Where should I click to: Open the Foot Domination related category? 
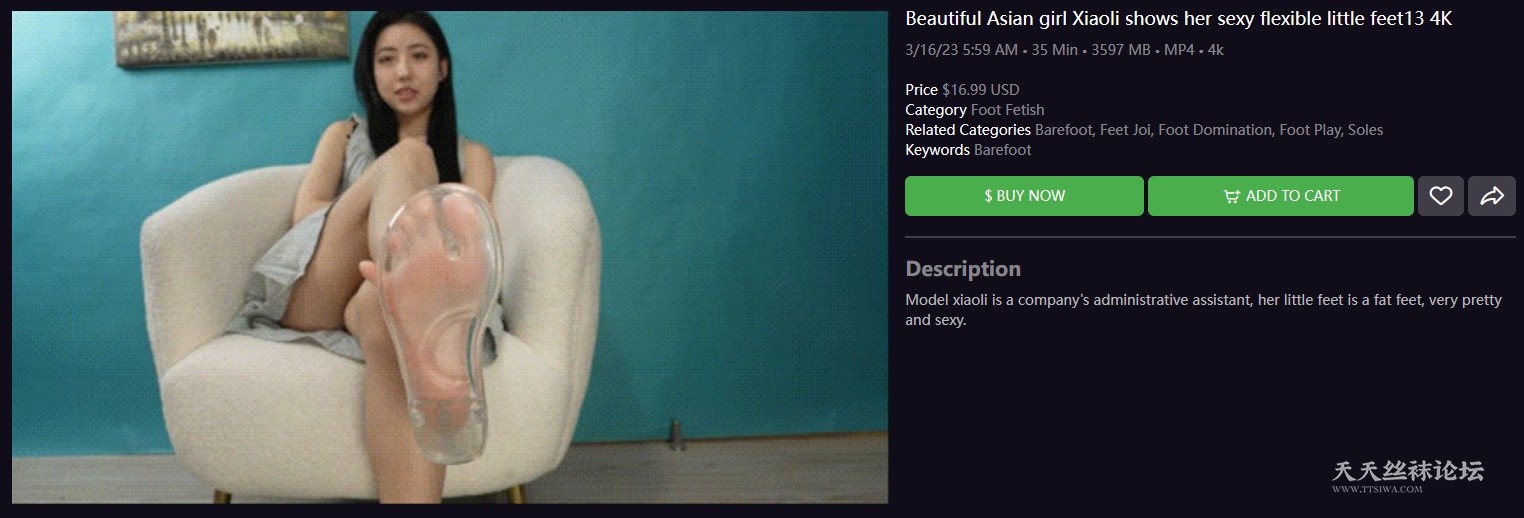click(1215, 130)
